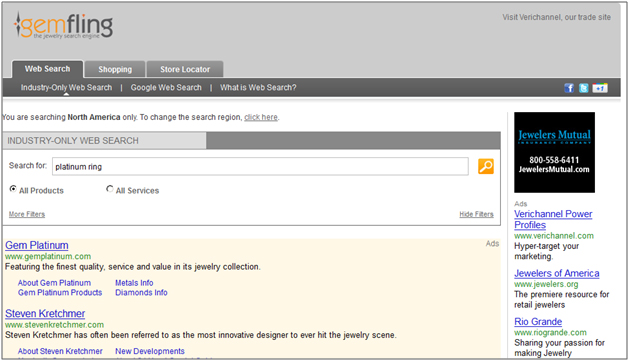Open the Gem Platinum result title
The width and height of the screenshot is (630, 361).
click(37, 245)
